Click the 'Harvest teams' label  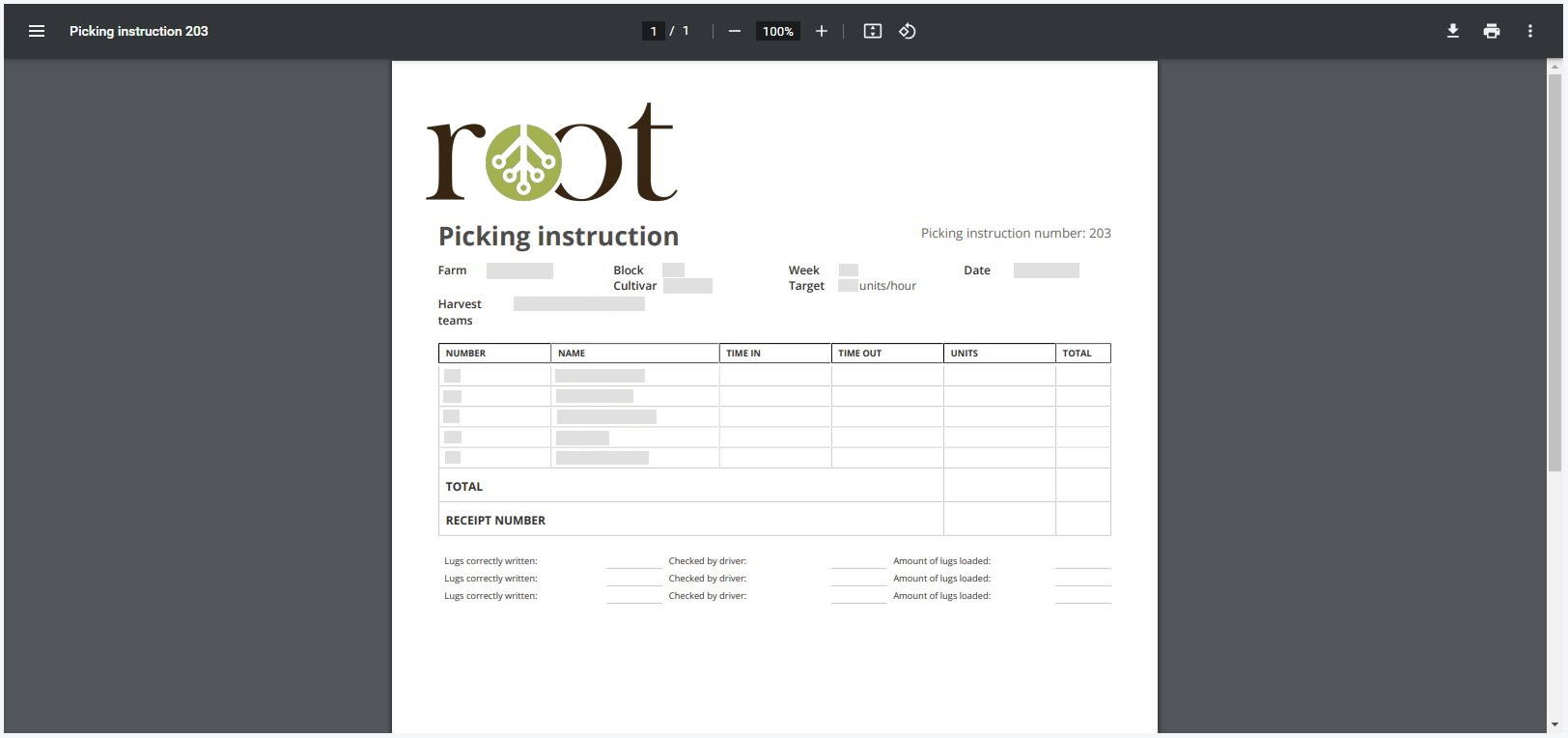pyautogui.click(x=460, y=312)
